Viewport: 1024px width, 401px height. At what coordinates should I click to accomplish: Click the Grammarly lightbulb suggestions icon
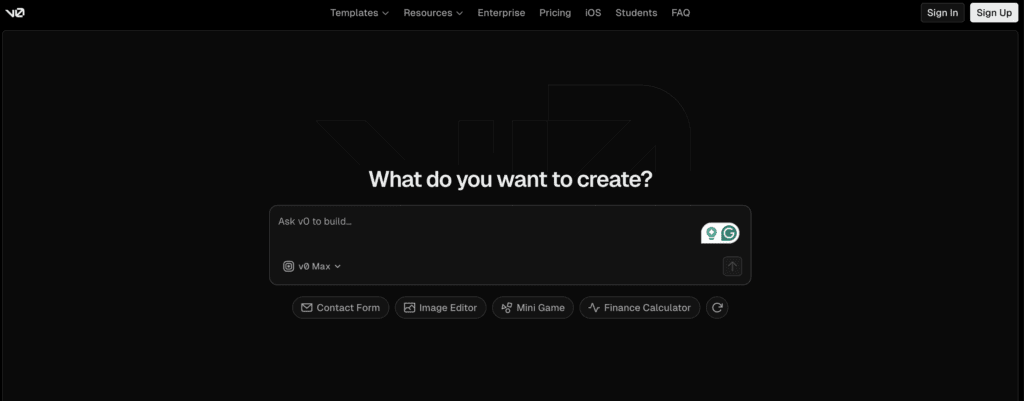(711, 233)
